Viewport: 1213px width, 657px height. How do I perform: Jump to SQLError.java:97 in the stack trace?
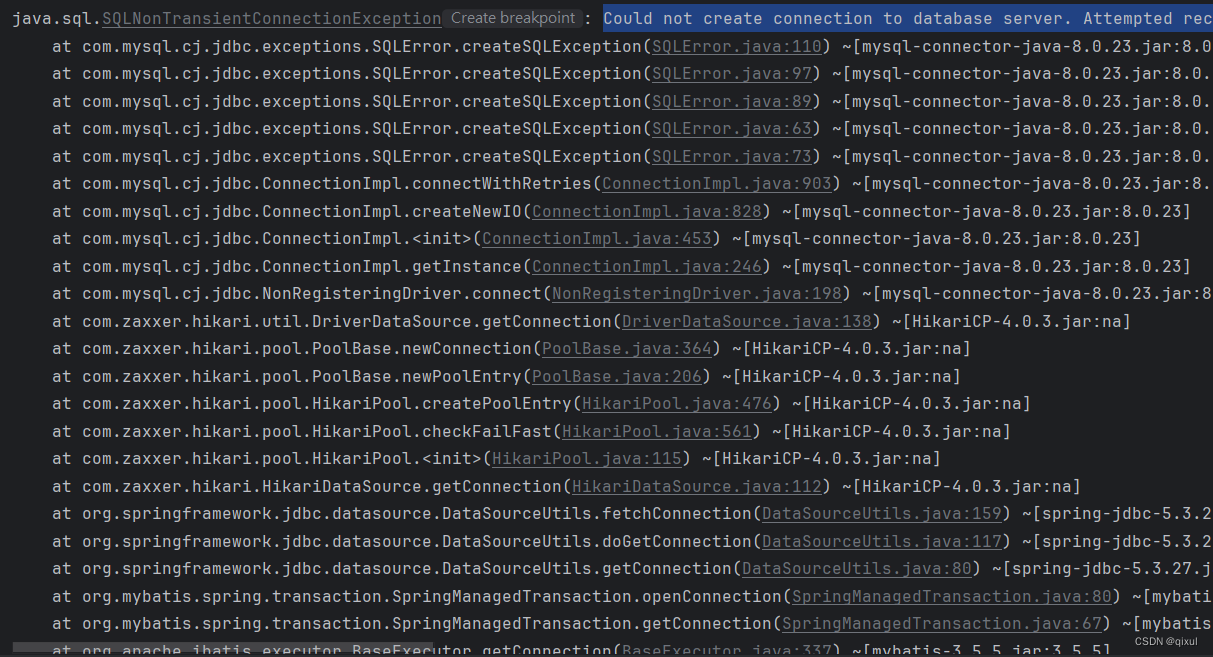tap(731, 74)
